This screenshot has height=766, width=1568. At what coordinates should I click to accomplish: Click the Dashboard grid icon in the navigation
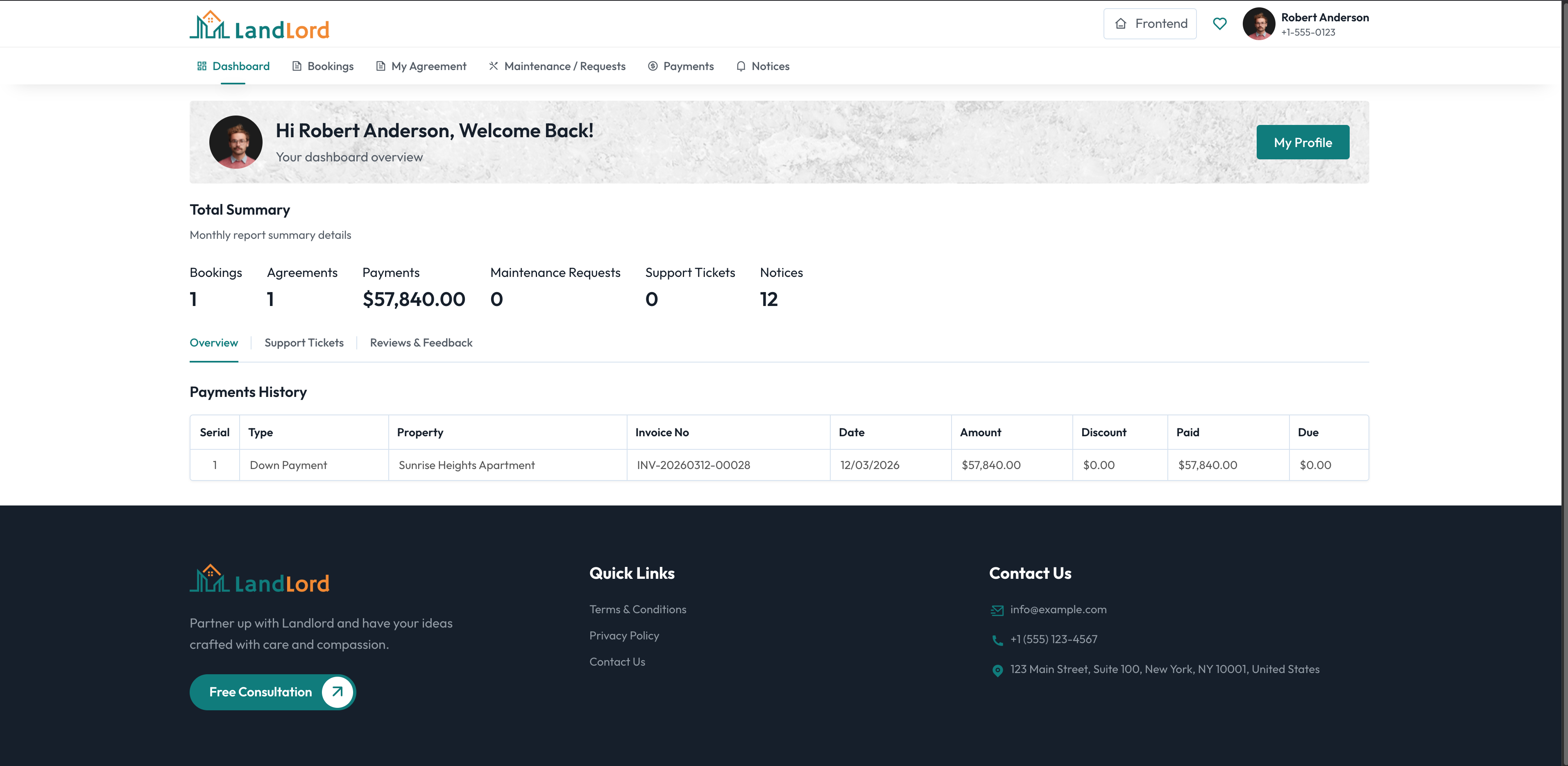click(202, 66)
